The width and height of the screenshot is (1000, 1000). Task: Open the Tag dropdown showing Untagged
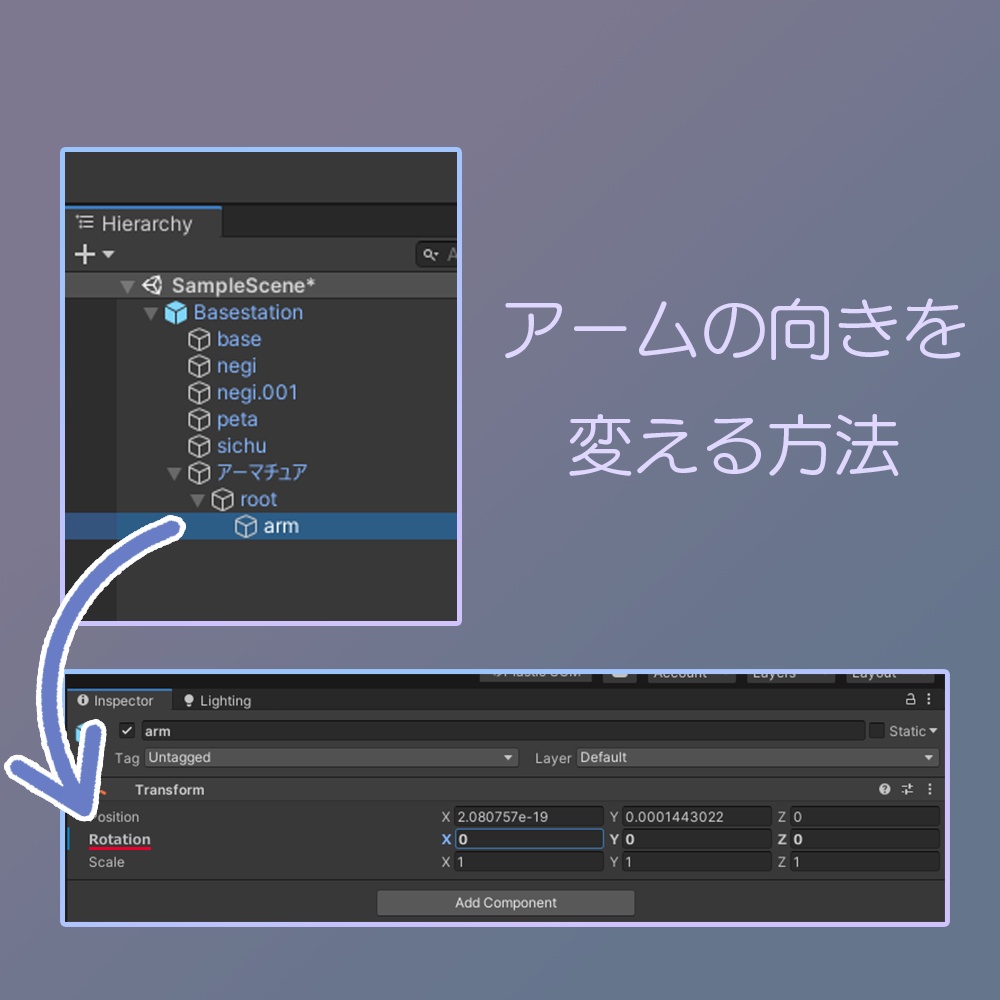click(x=330, y=757)
